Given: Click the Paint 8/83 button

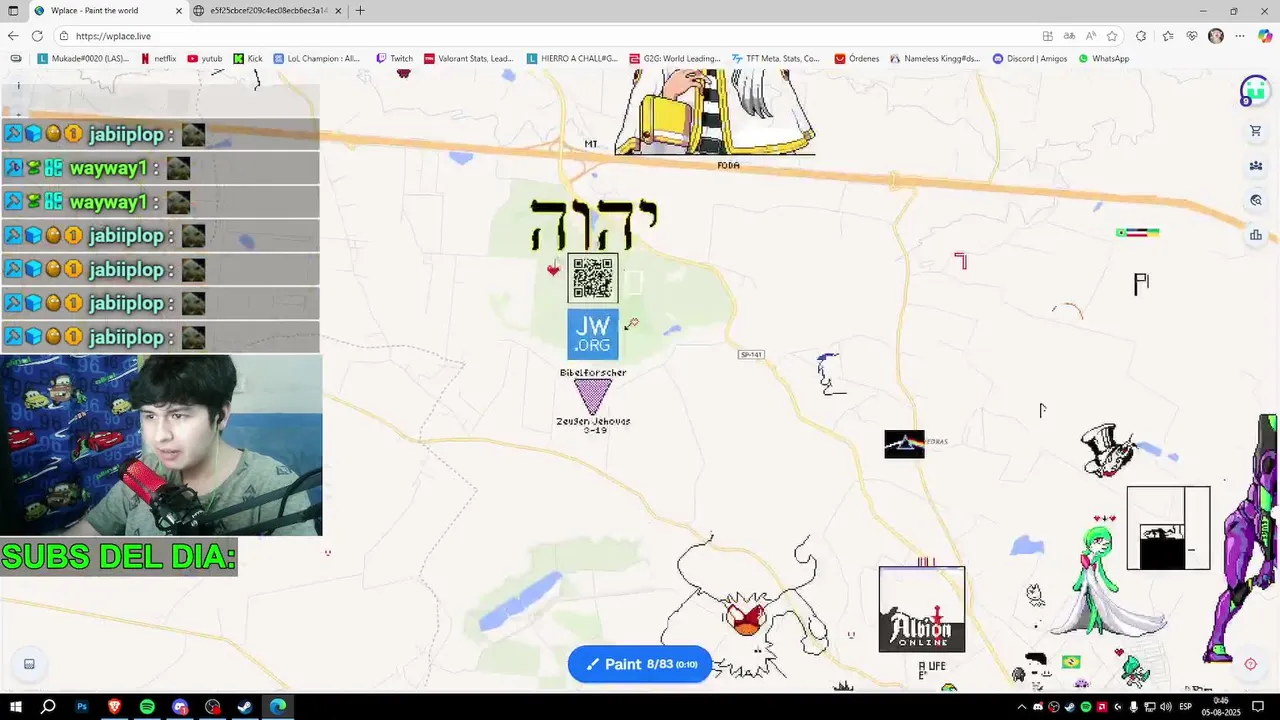Looking at the screenshot, I should [x=640, y=664].
